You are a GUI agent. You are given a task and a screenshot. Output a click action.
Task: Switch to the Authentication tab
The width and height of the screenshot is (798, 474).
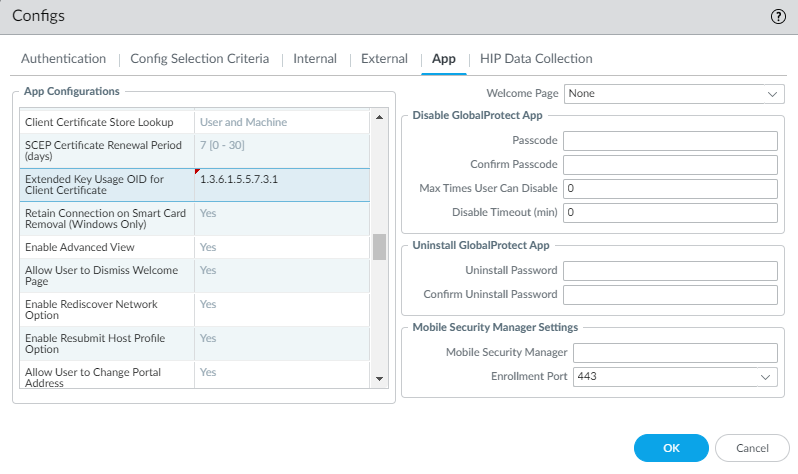click(x=63, y=59)
